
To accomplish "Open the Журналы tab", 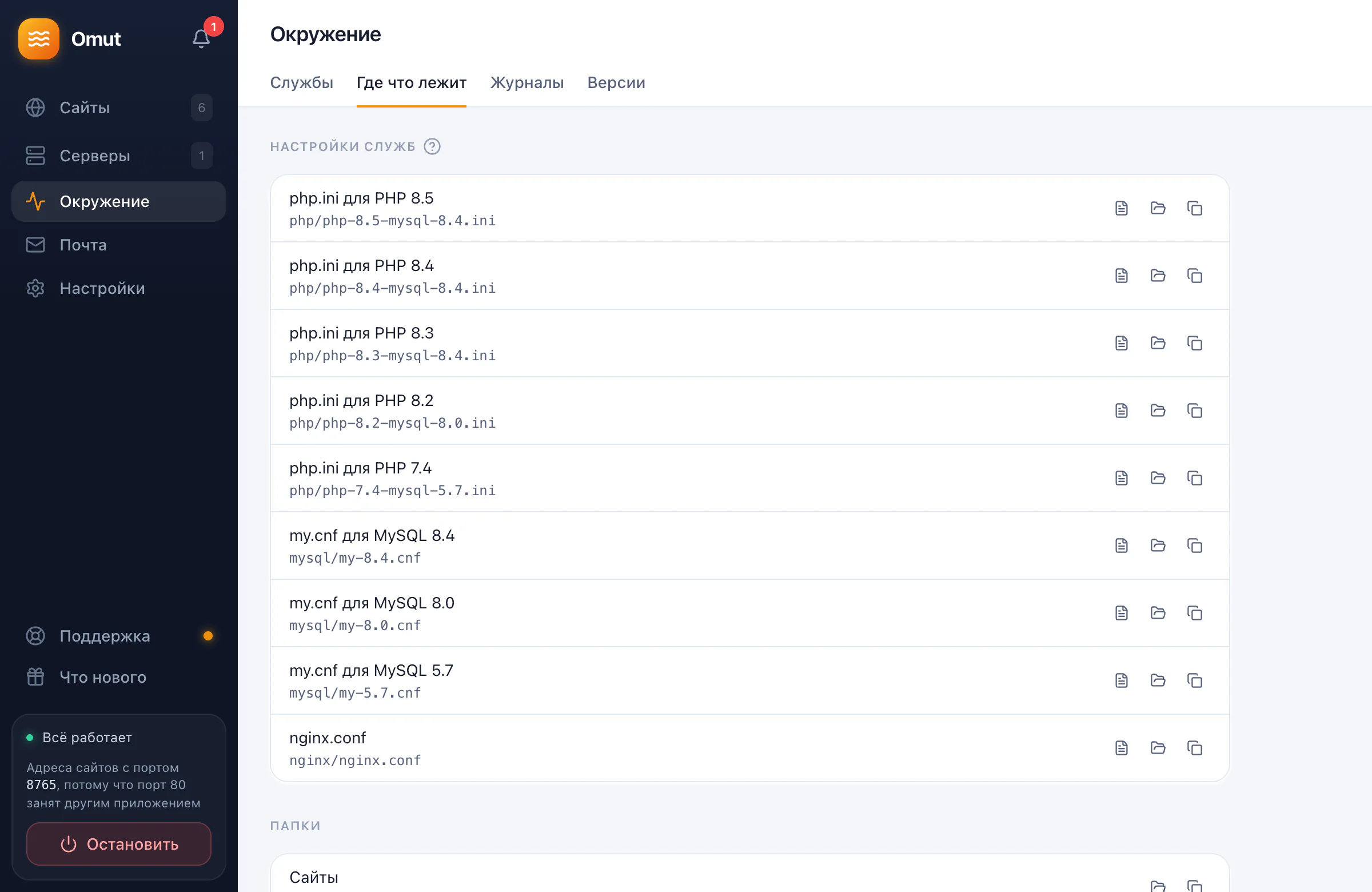I will click(527, 82).
